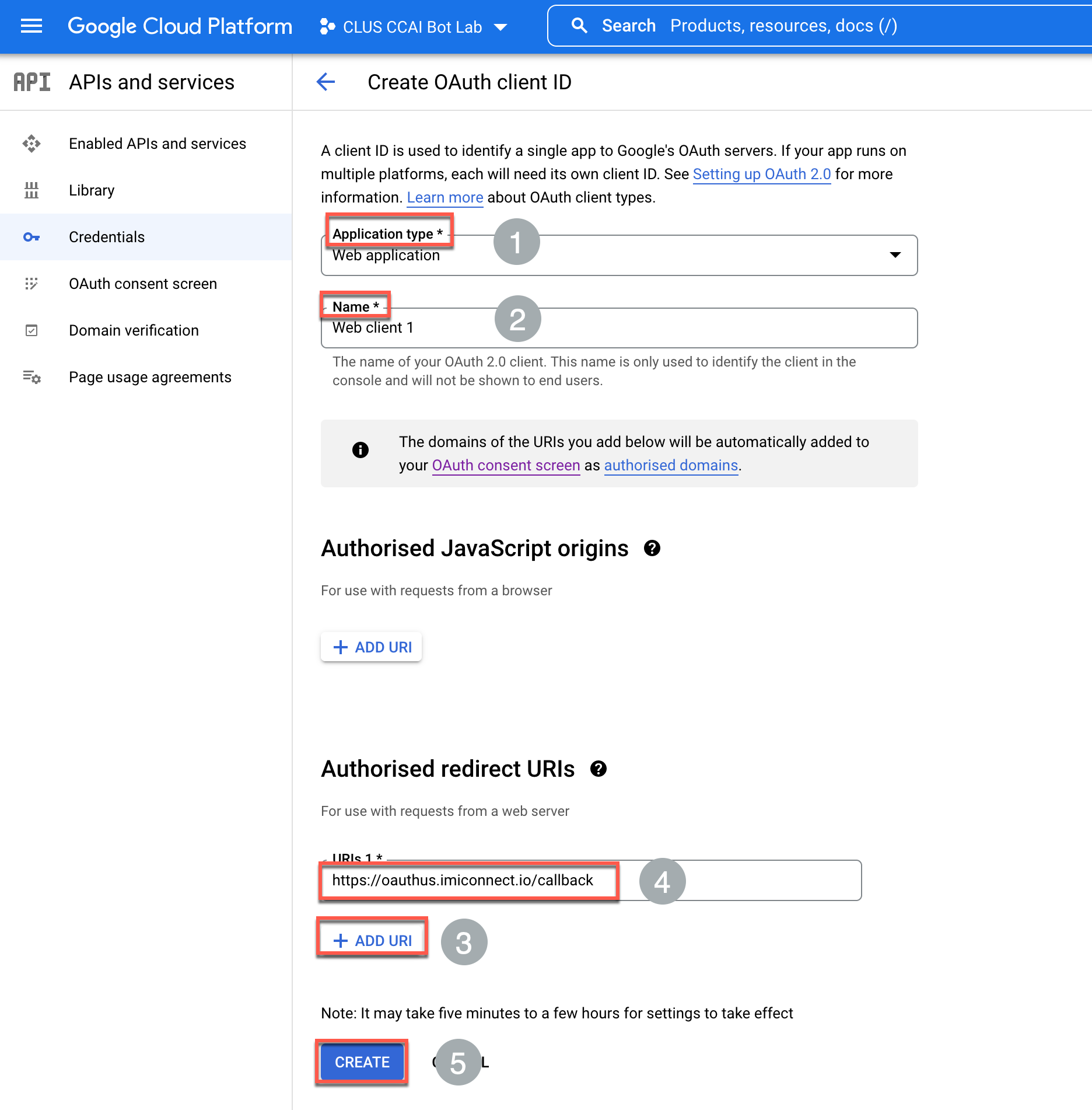
Task: Click the Application type dropdown arrow
Action: [895, 255]
